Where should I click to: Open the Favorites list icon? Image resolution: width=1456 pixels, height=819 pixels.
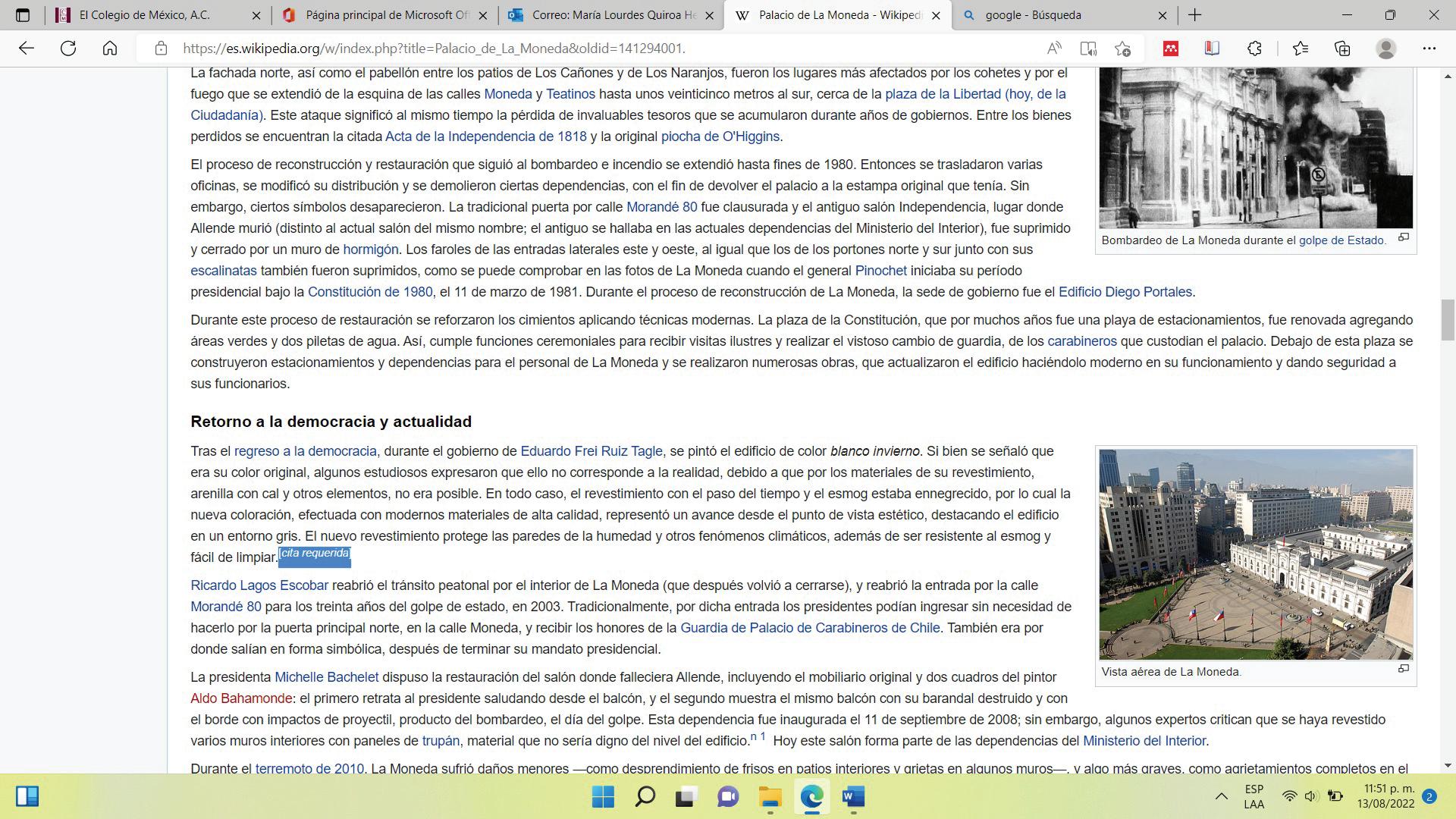[x=1301, y=49]
